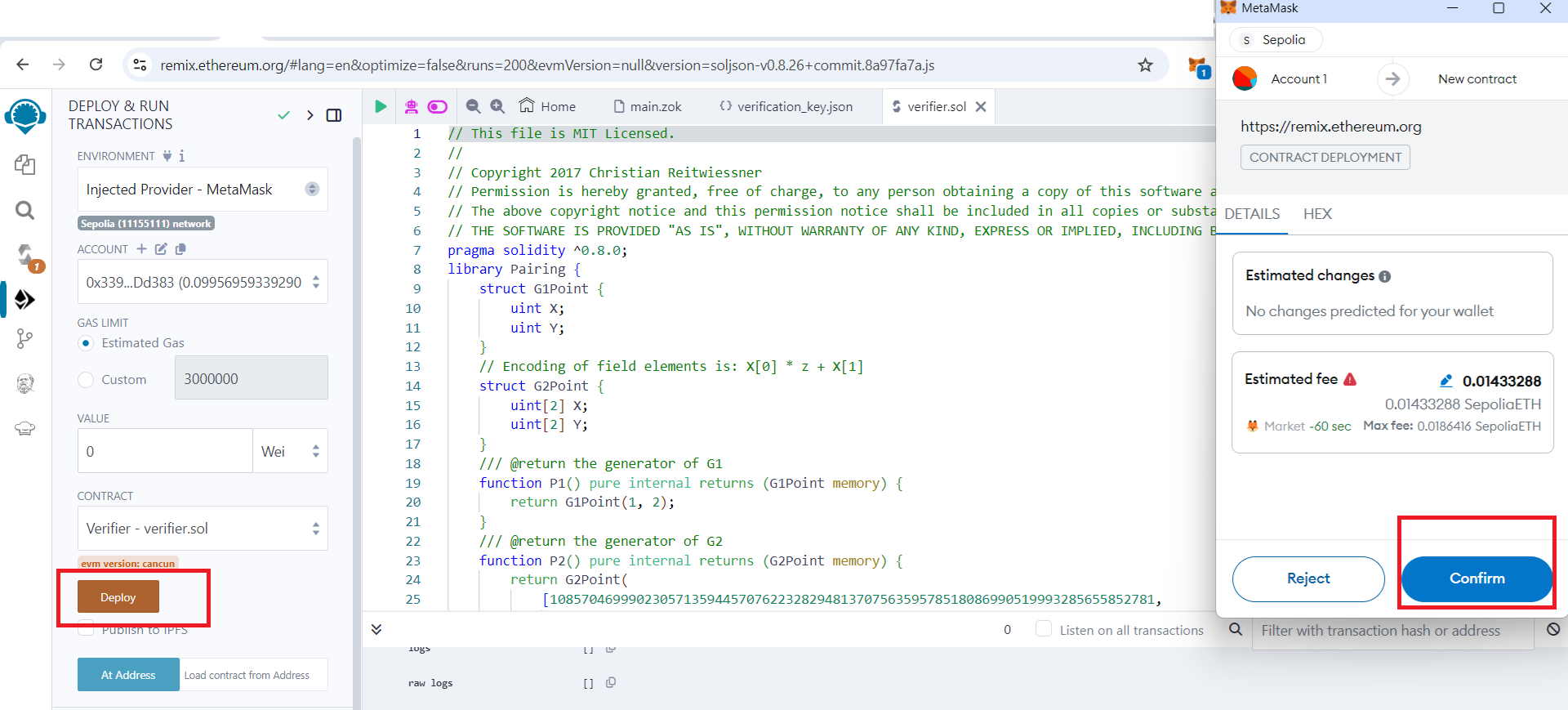Open Environment Injected Provider dropdown
The height and width of the screenshot is (710, 1568).
pos(203,190)
